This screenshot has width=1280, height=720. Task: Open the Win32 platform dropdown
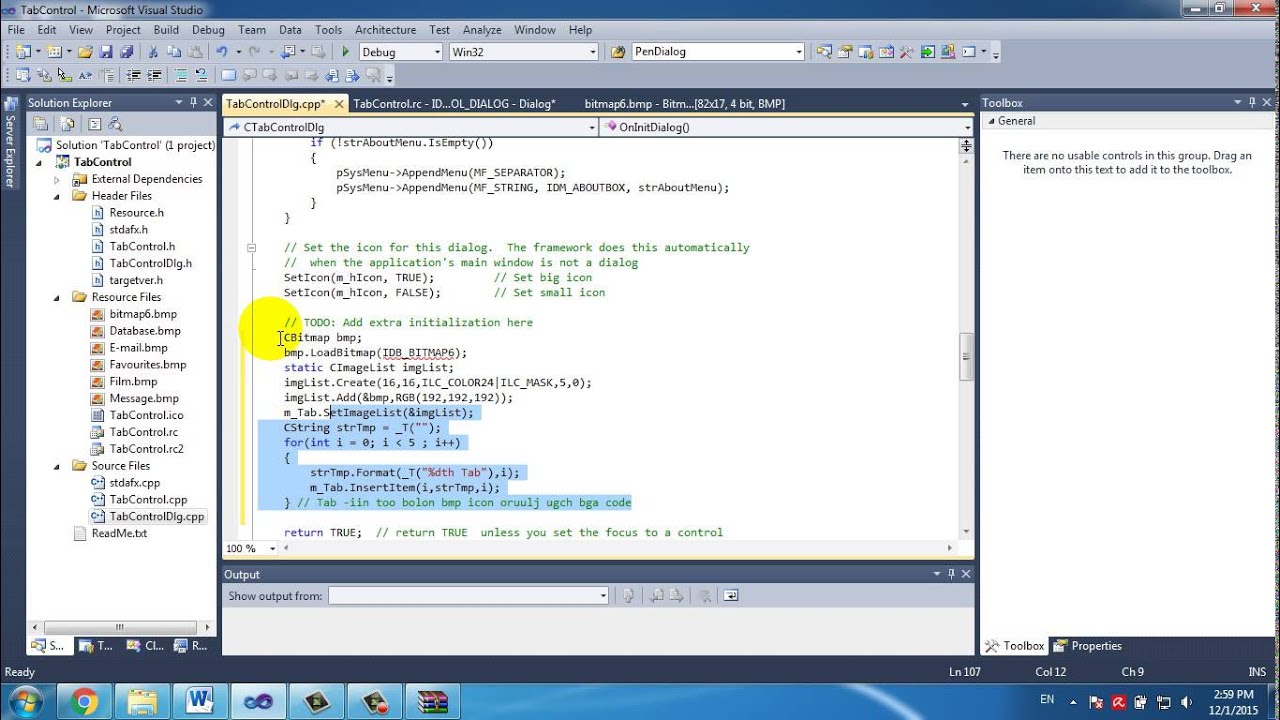click(x=592, y=52)
